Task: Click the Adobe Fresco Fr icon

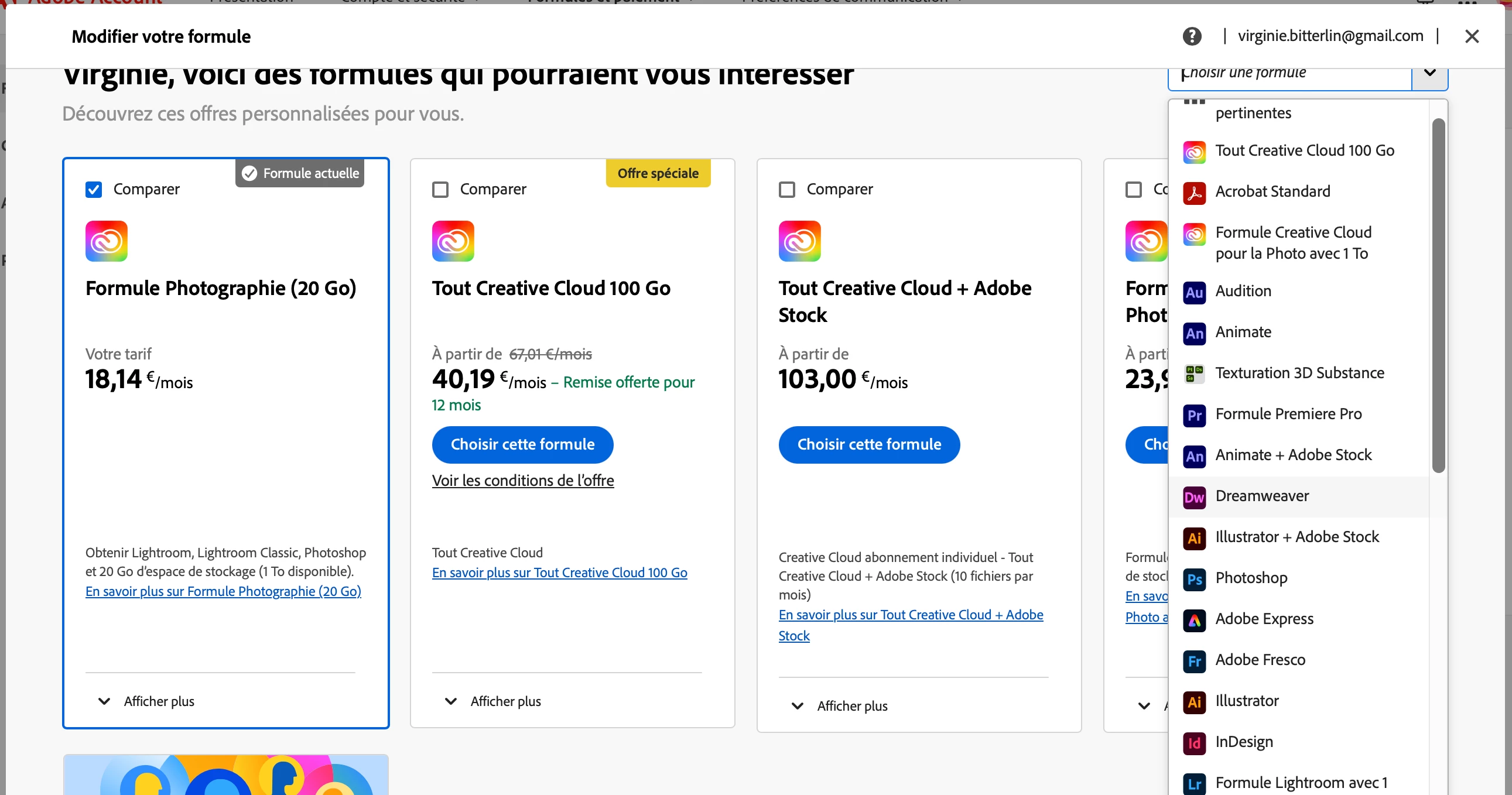Action: point(1194,661)
